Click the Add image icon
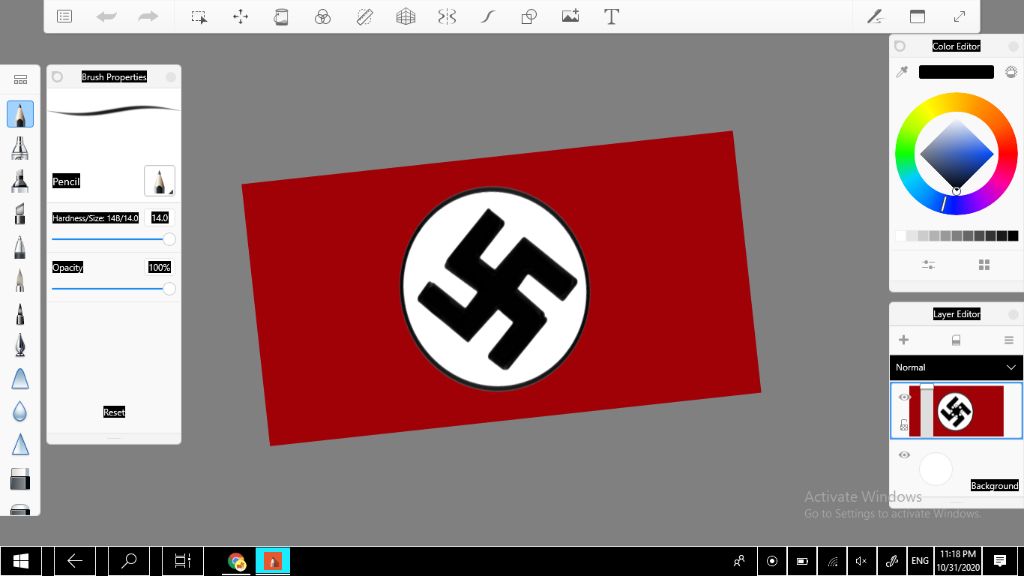This screenshot has width=1024, height=576. [570, 16]
